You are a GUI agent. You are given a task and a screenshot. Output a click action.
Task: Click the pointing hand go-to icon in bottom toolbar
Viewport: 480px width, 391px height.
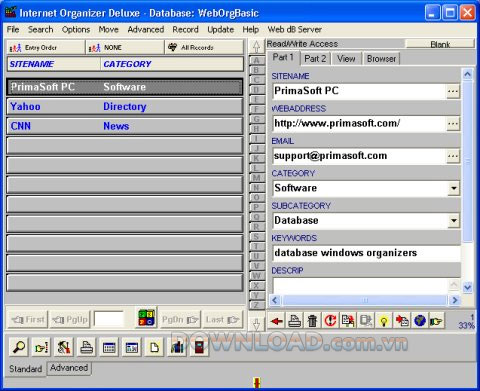(41, 347)
